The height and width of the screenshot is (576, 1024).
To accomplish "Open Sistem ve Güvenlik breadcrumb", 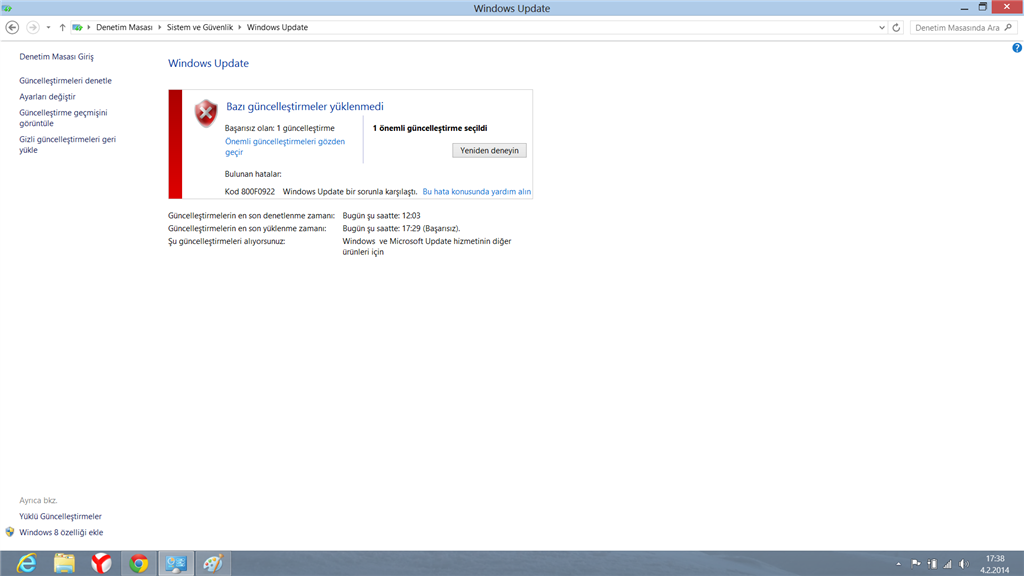I will 200,27.
